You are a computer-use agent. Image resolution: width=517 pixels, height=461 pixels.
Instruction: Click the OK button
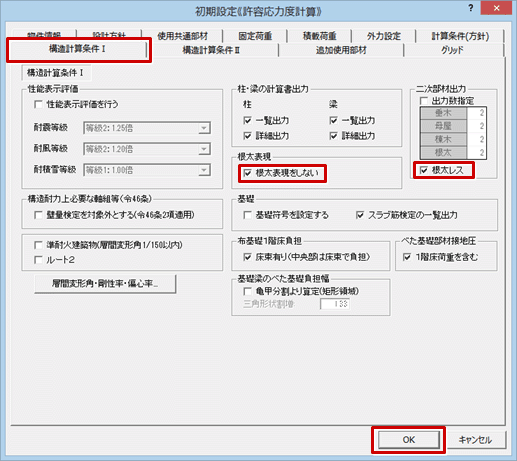(409, 440)
